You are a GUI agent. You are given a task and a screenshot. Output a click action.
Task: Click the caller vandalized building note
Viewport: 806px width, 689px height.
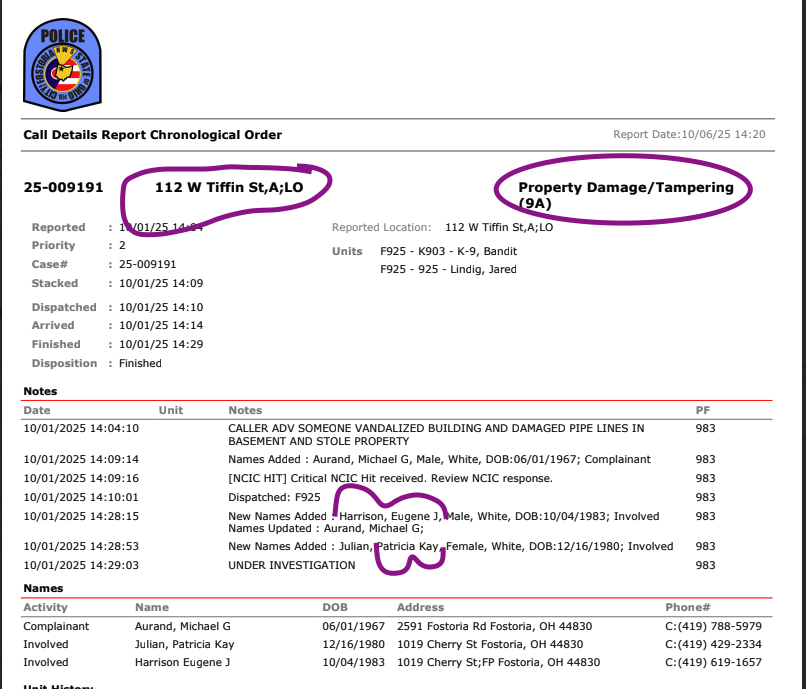click(435, 434)
